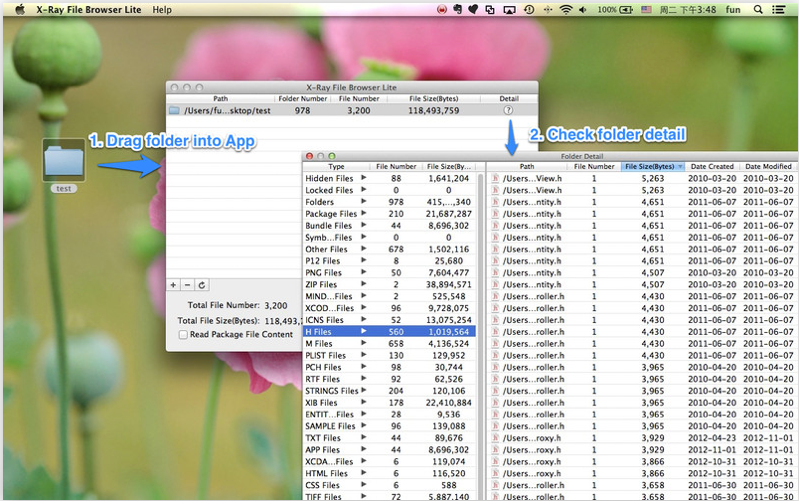Screen dimensions: 799x501
Task: Click the battery status icon
Action: pos(626,9)
